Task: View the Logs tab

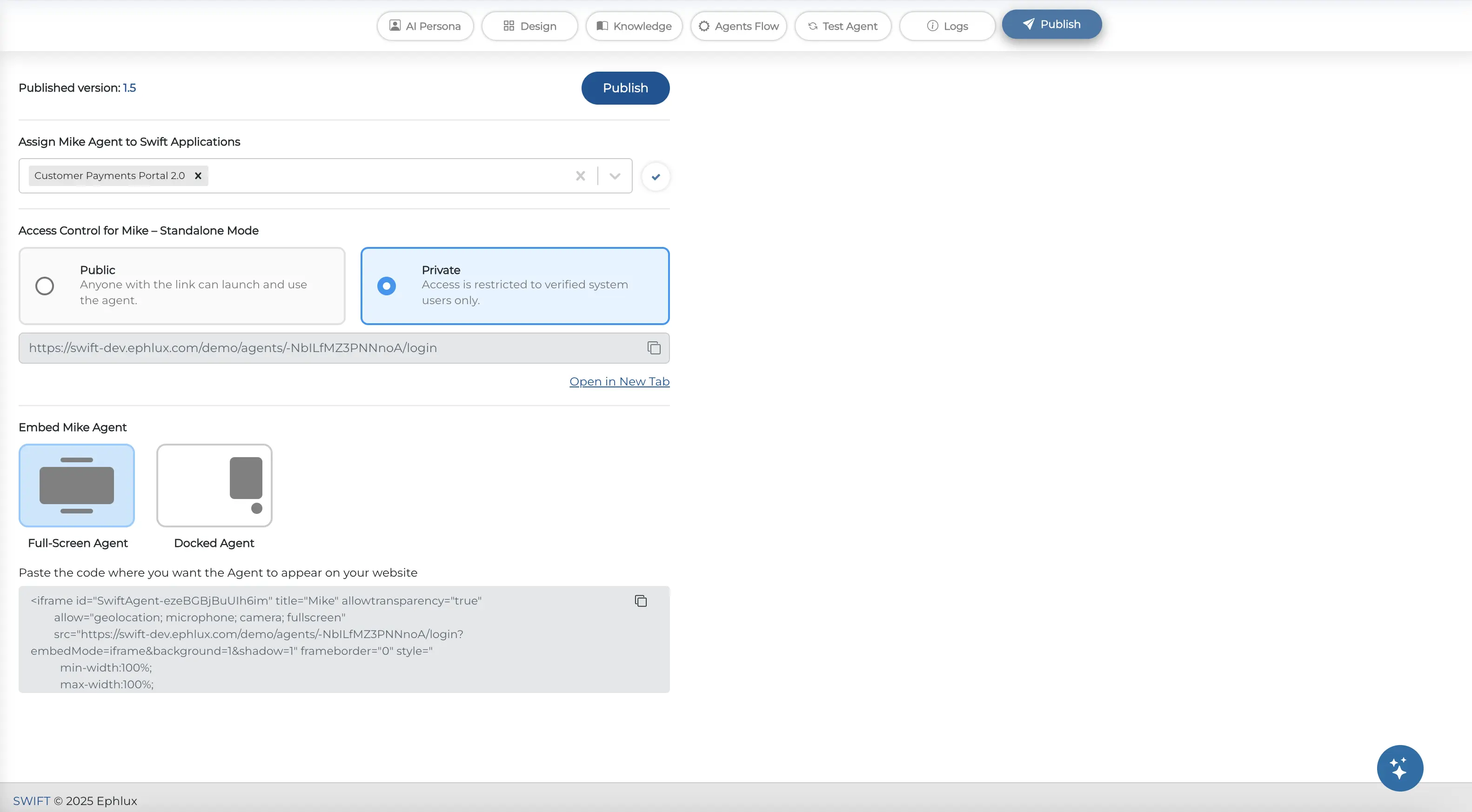Action: [x=947, y=26]
